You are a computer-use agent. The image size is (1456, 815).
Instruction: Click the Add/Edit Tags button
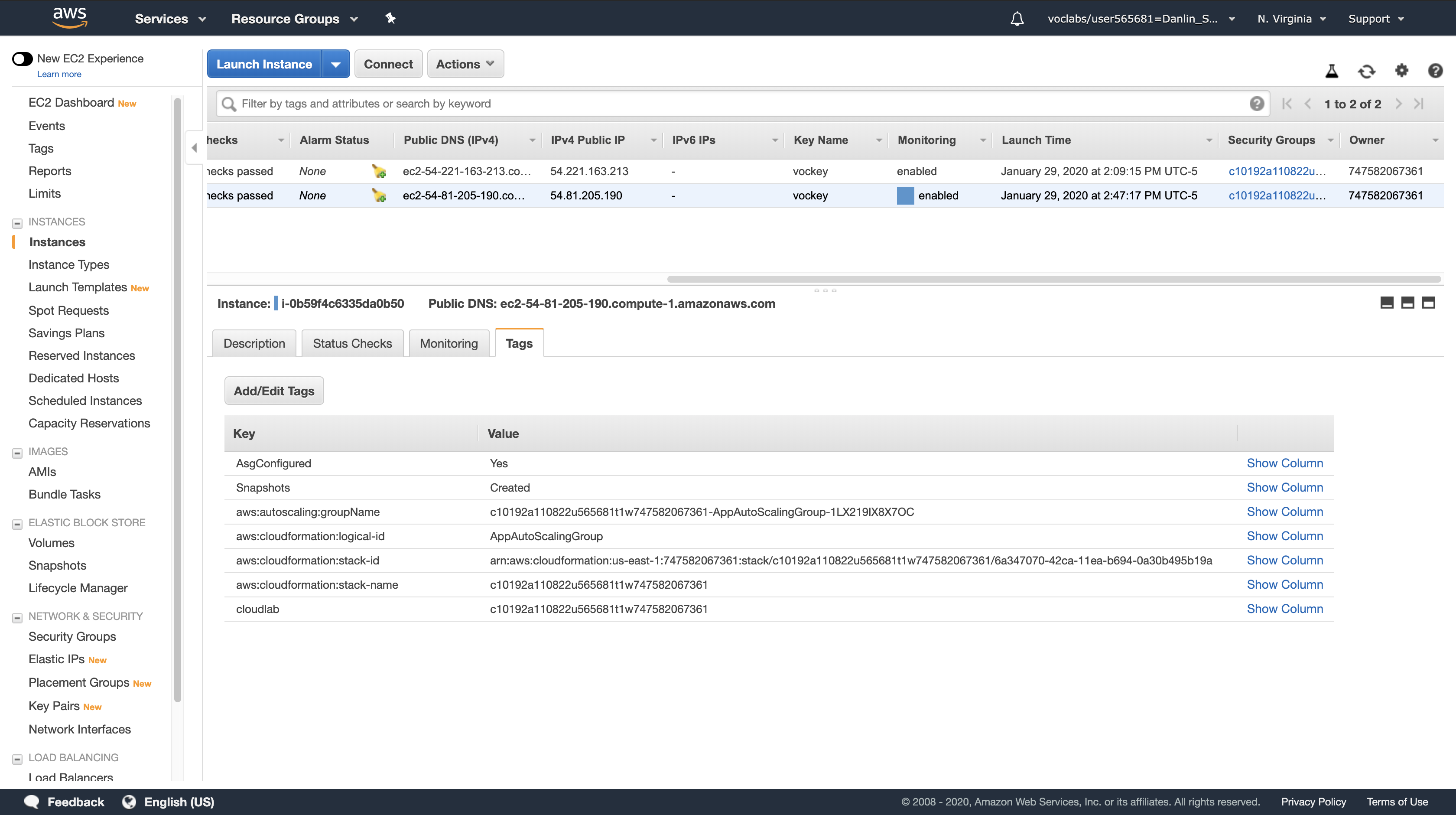(x=273, y=391)
